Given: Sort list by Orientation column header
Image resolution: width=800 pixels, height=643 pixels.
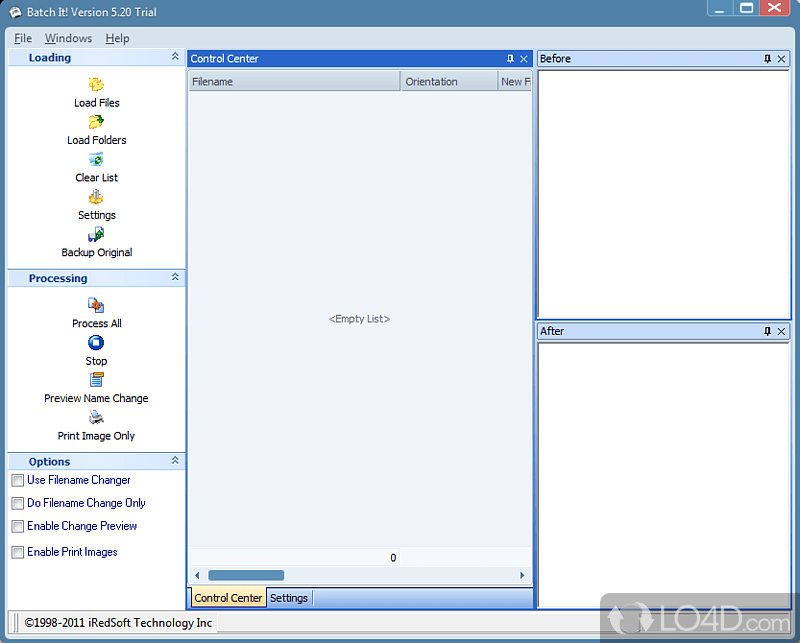Looking at the screenshot, I should 449,82.
